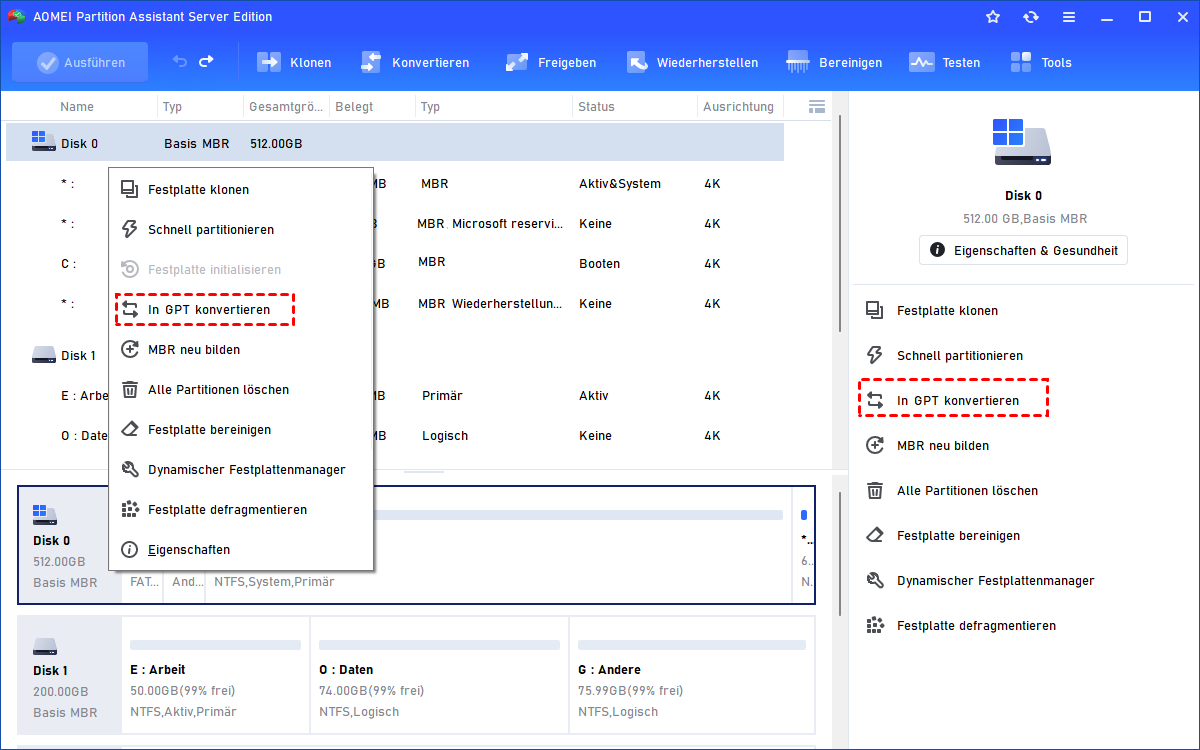1200x750 pixels.
Task: Click the refresh icon in title bar
Action: 1031,17
